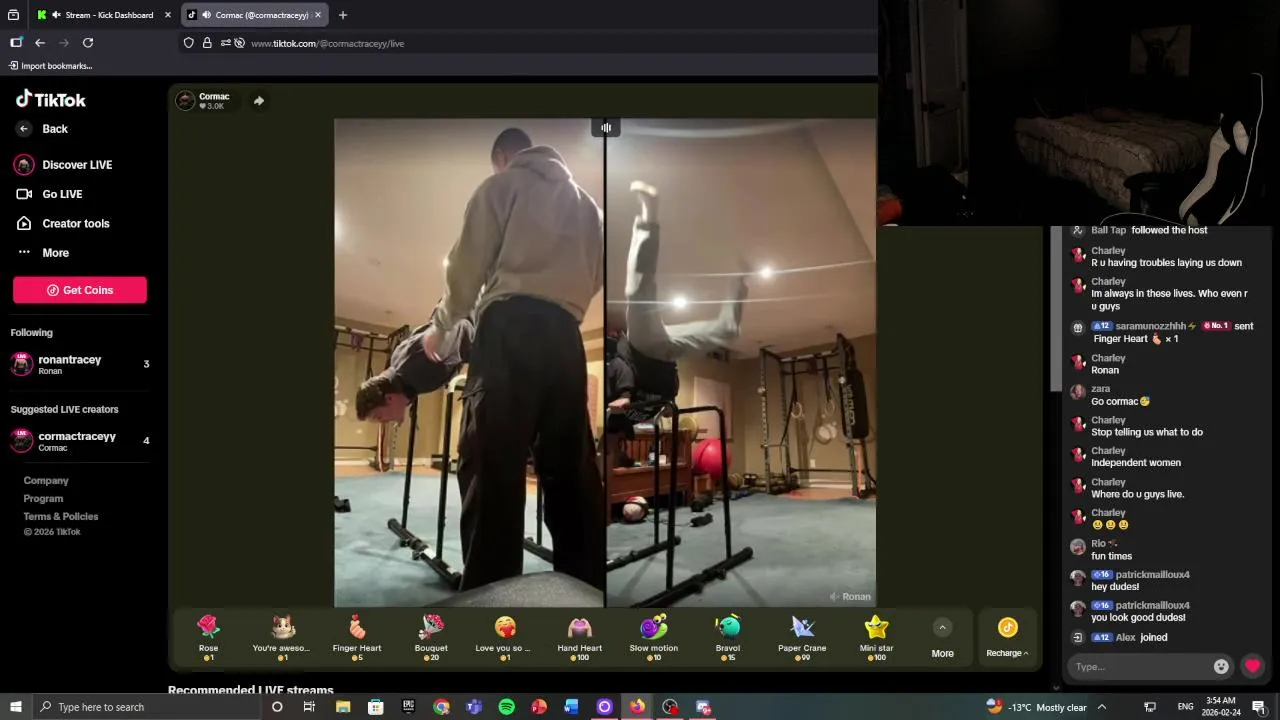Screen dimensions: 1280x720
Task: Send the Slow motion gift
Action: [654, 637]
